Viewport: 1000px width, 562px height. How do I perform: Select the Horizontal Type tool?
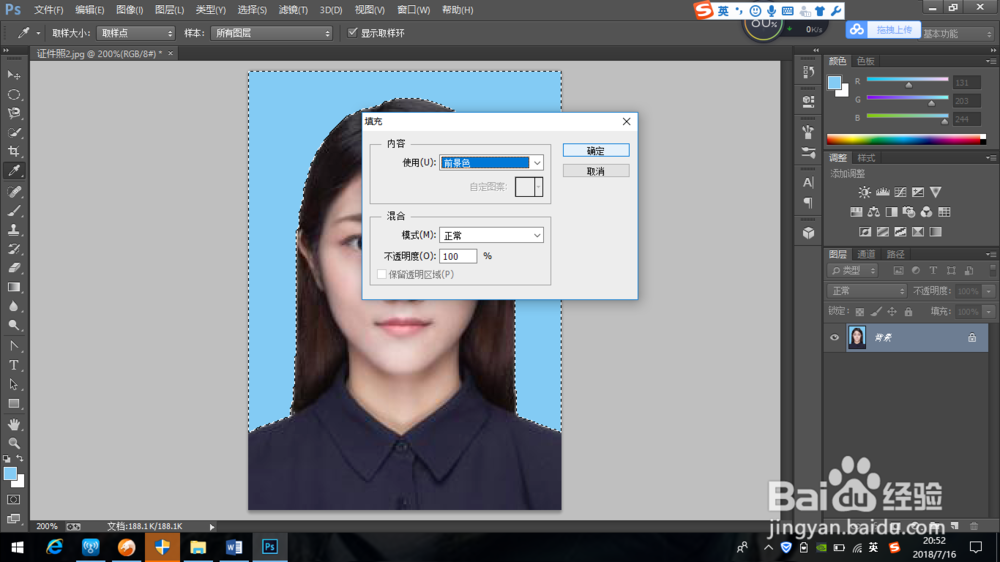[13, 366]
